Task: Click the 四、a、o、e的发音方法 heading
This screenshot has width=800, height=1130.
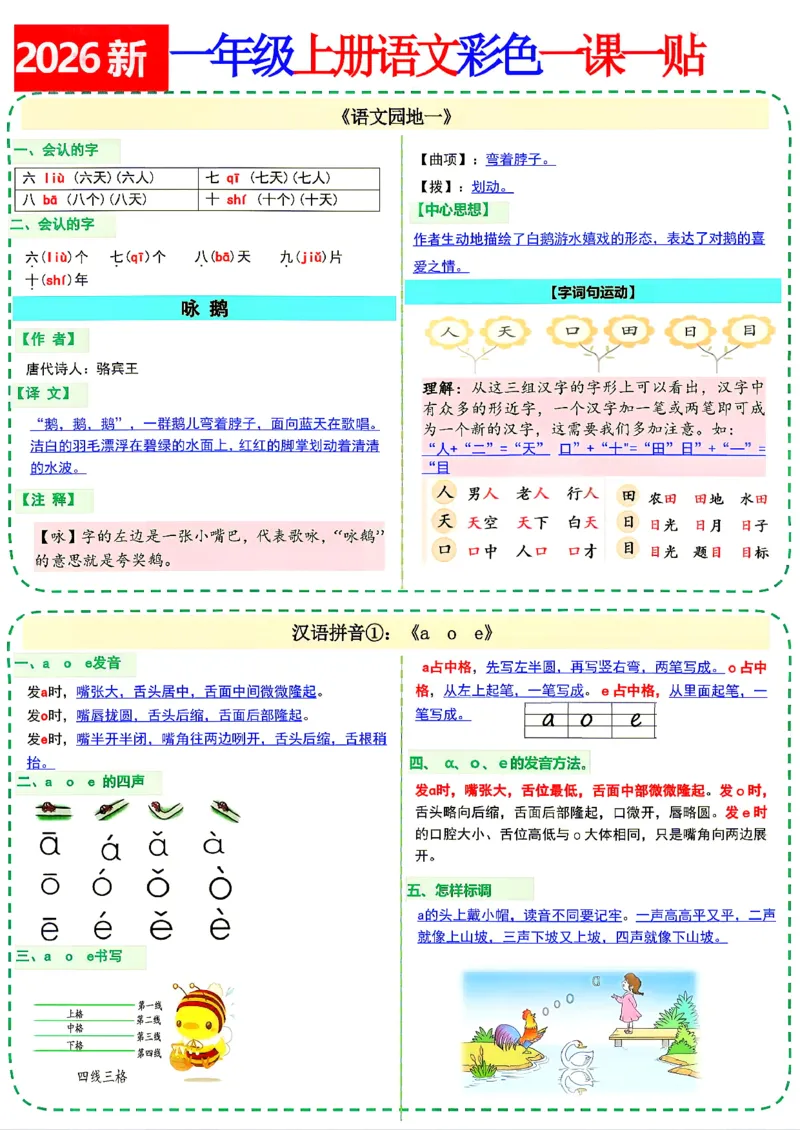Action: point(498,763)
